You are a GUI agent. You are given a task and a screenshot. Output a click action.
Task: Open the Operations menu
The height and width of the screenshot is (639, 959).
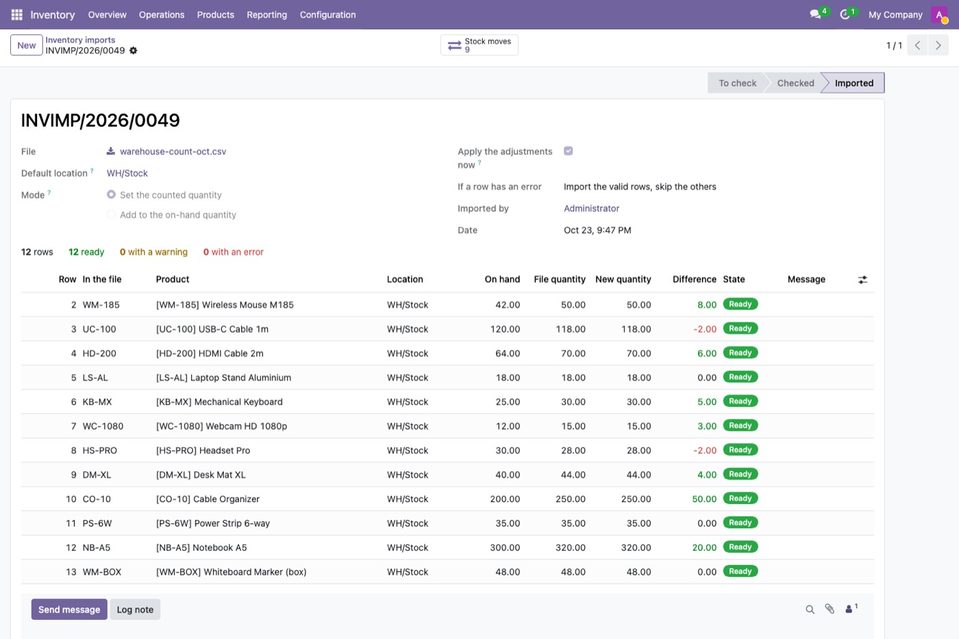click(x=161, y=15)
